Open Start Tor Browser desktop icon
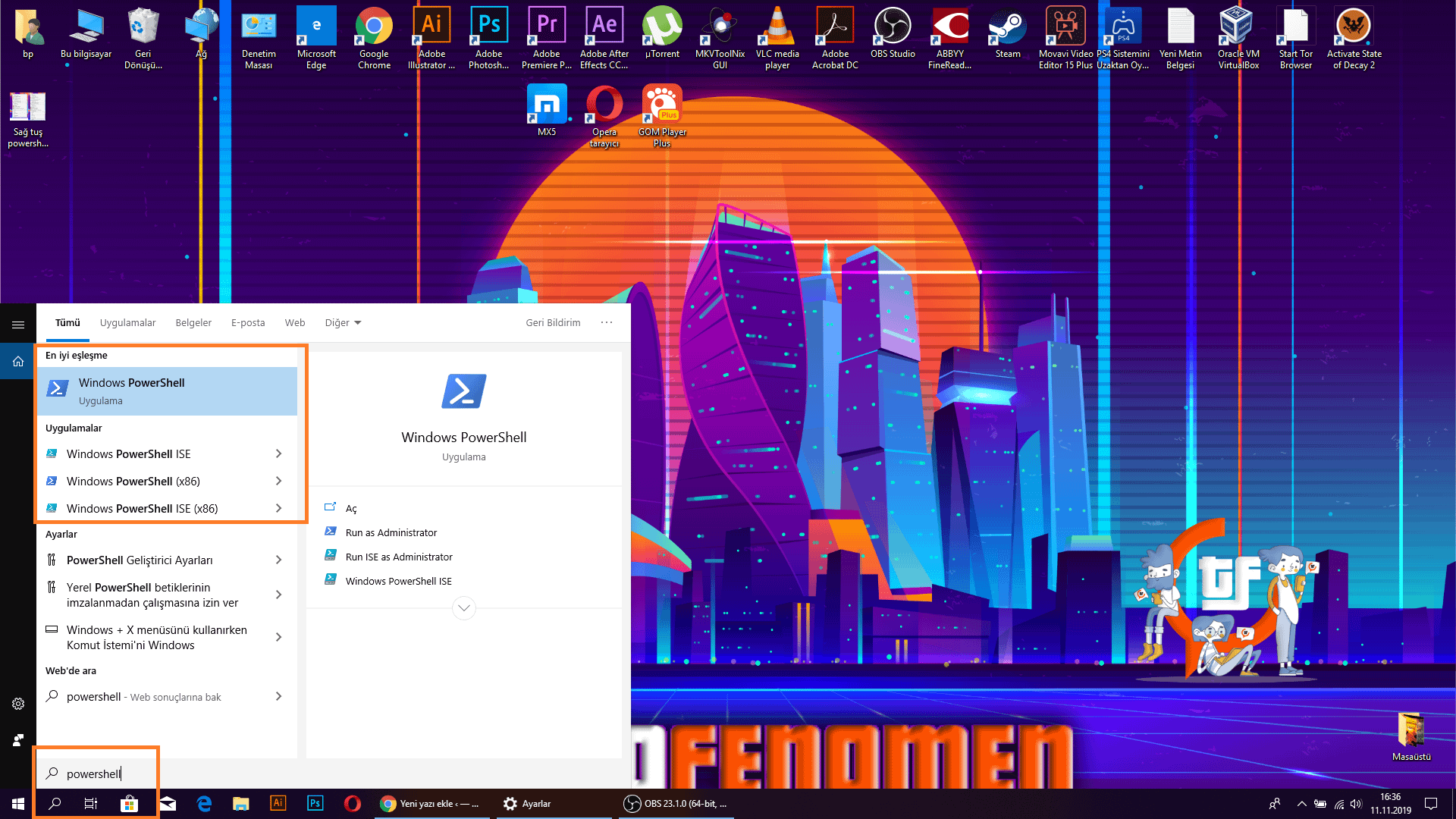Image resolution: width=1456 pixels, height=819 pixels. (1296, 38)
